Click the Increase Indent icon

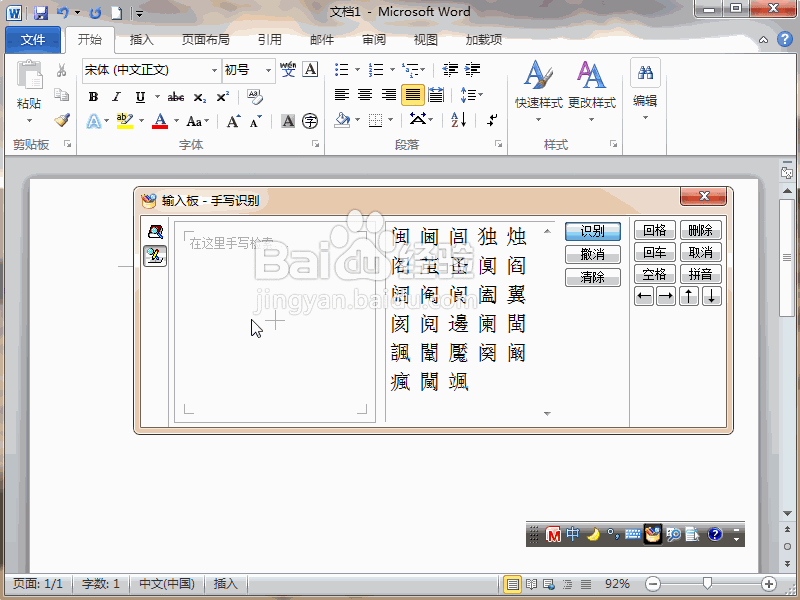coord(472,69)
